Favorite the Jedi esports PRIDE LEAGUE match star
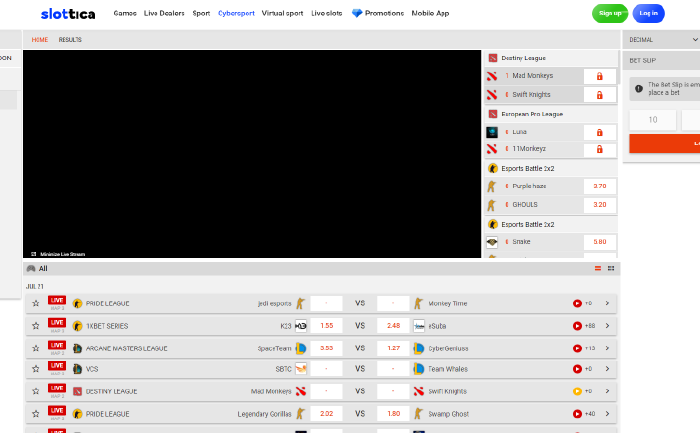 pos(36,304)
